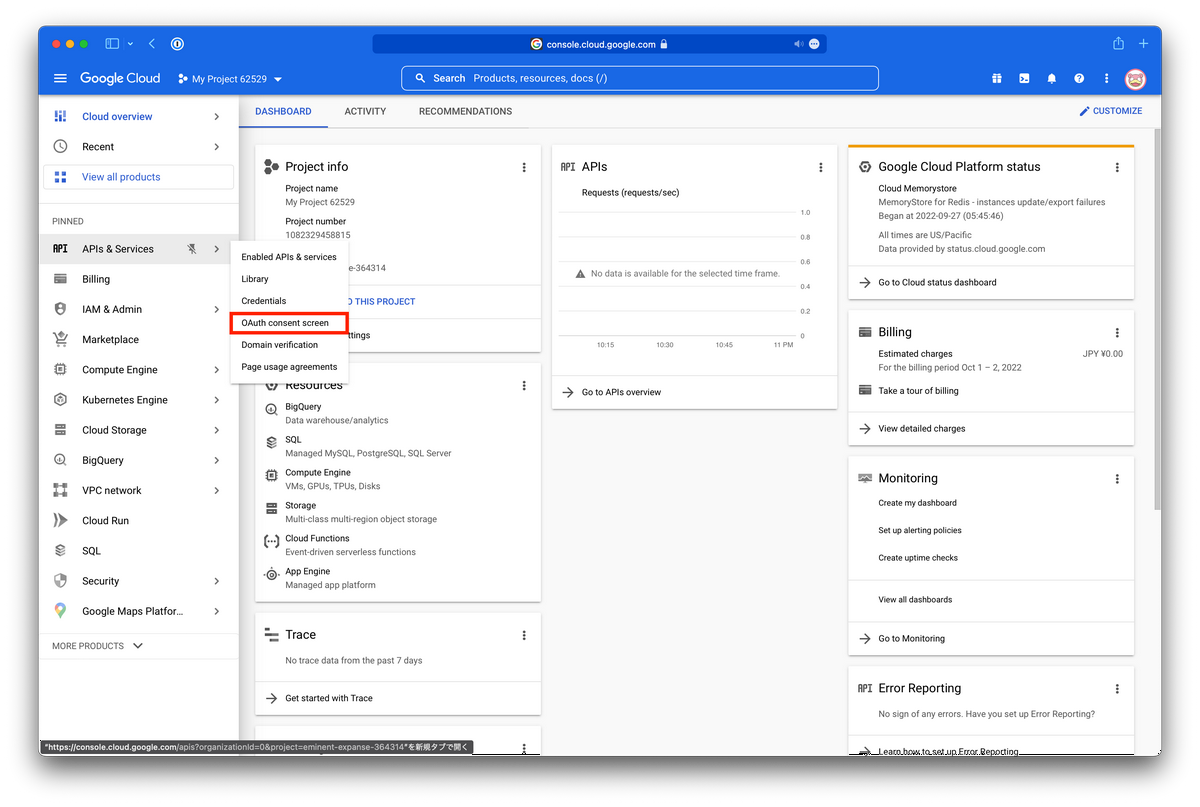Open the My Project 62529 project selector

pyautogui.click(x=230, y=79)
